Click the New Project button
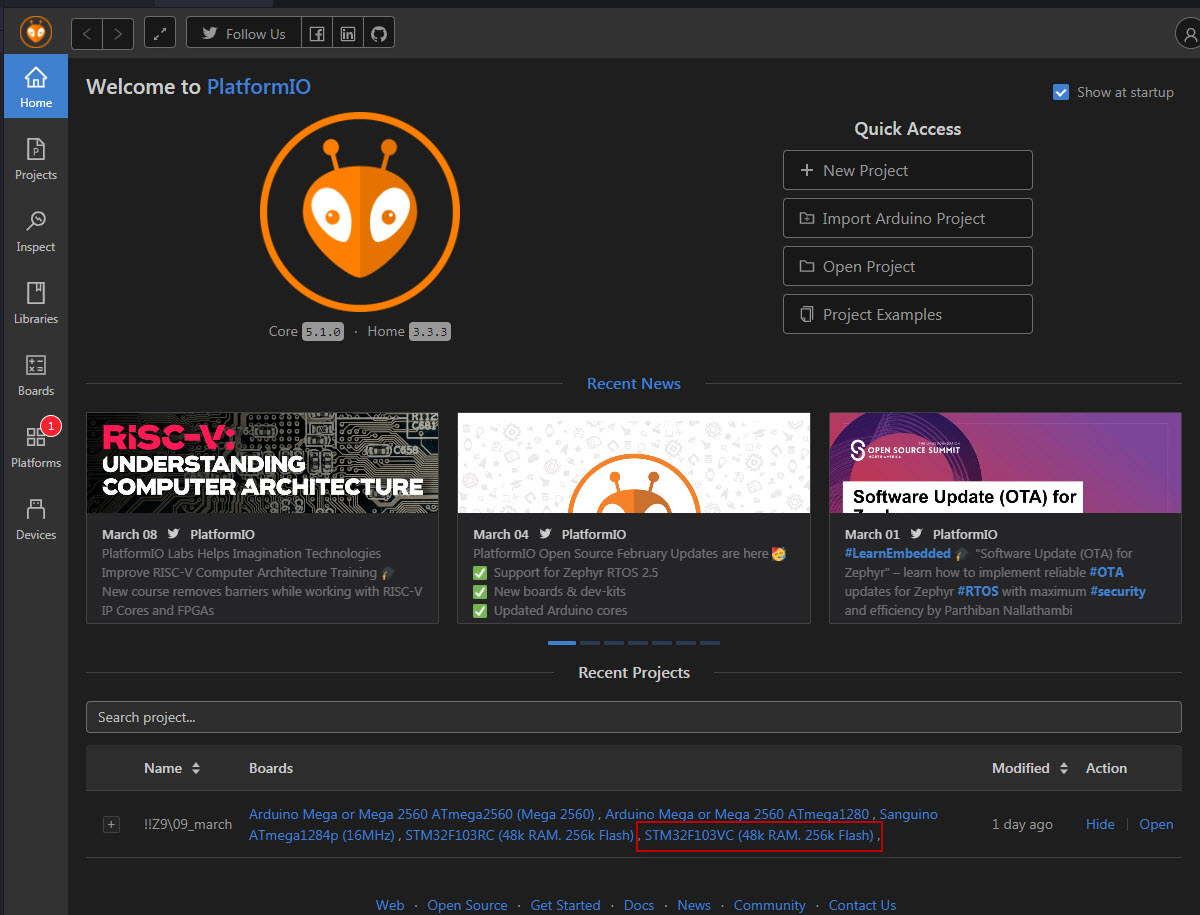 coord(907,170)
